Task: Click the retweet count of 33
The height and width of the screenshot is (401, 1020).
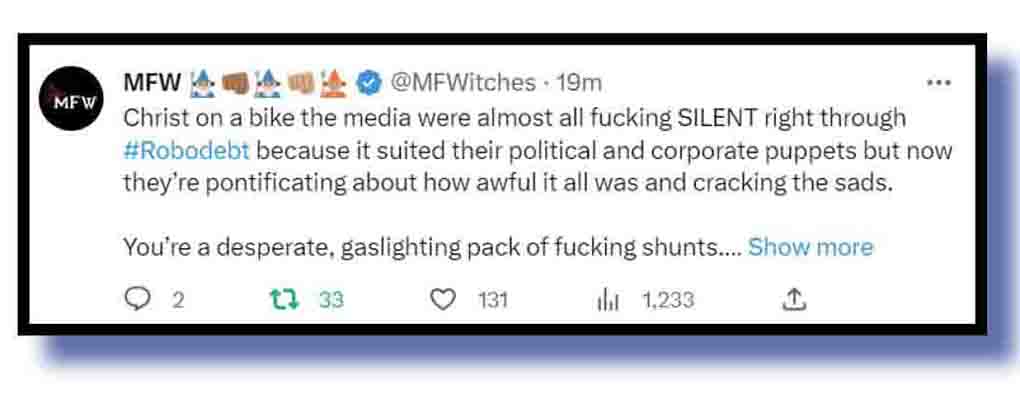Action: (331, 299)
